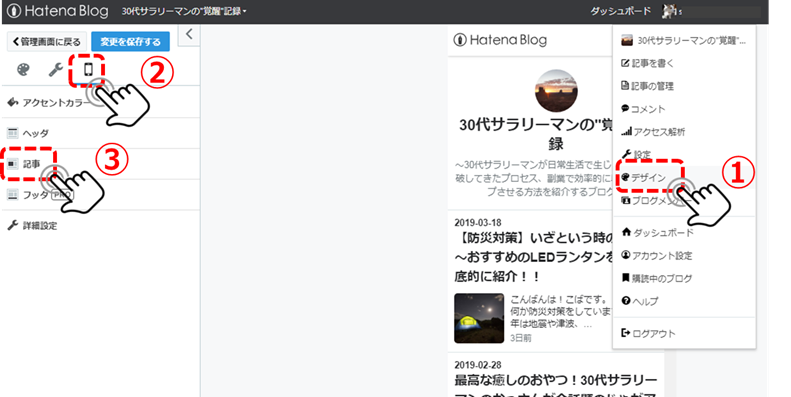Expand the ヘッダ section
Image resolution: width=791 pixels, height=397 pixels.
(101, 133)
